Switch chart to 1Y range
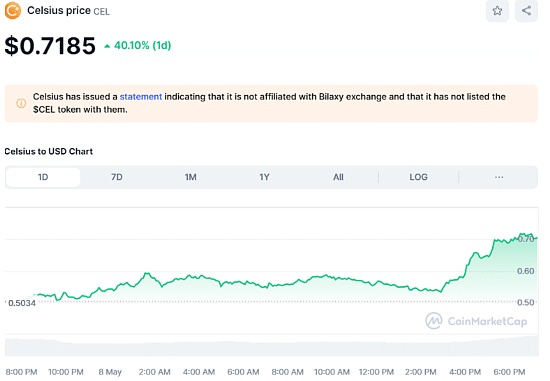 264,177
